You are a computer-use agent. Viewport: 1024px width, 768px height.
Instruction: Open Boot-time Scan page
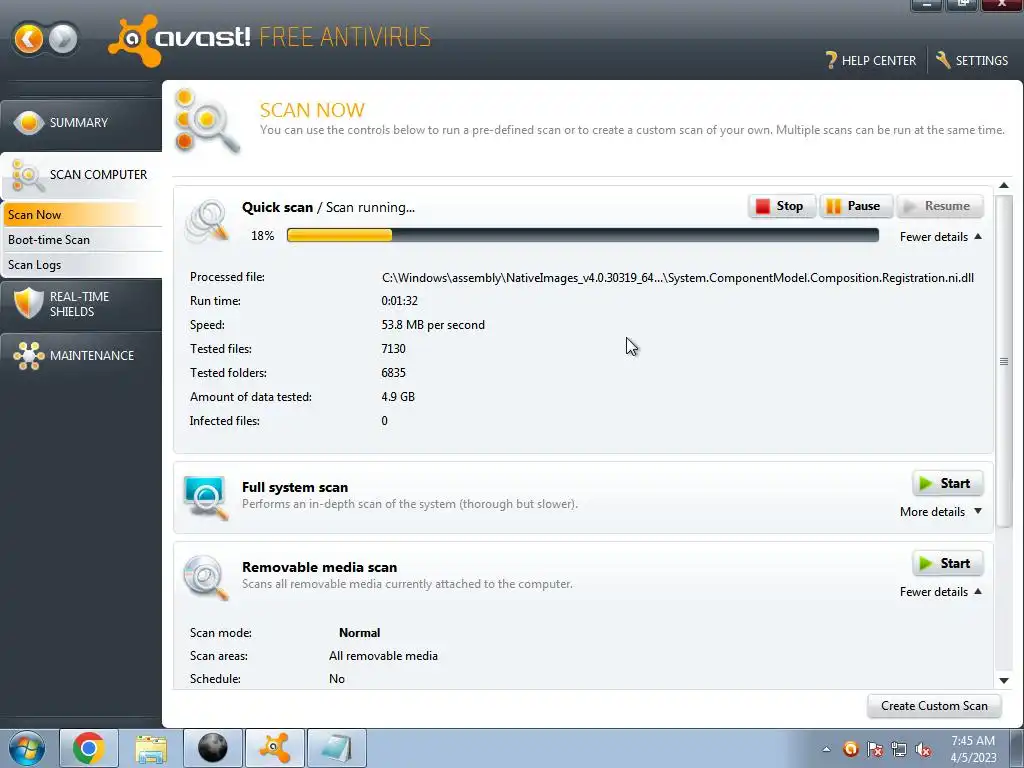coord(81,240)
